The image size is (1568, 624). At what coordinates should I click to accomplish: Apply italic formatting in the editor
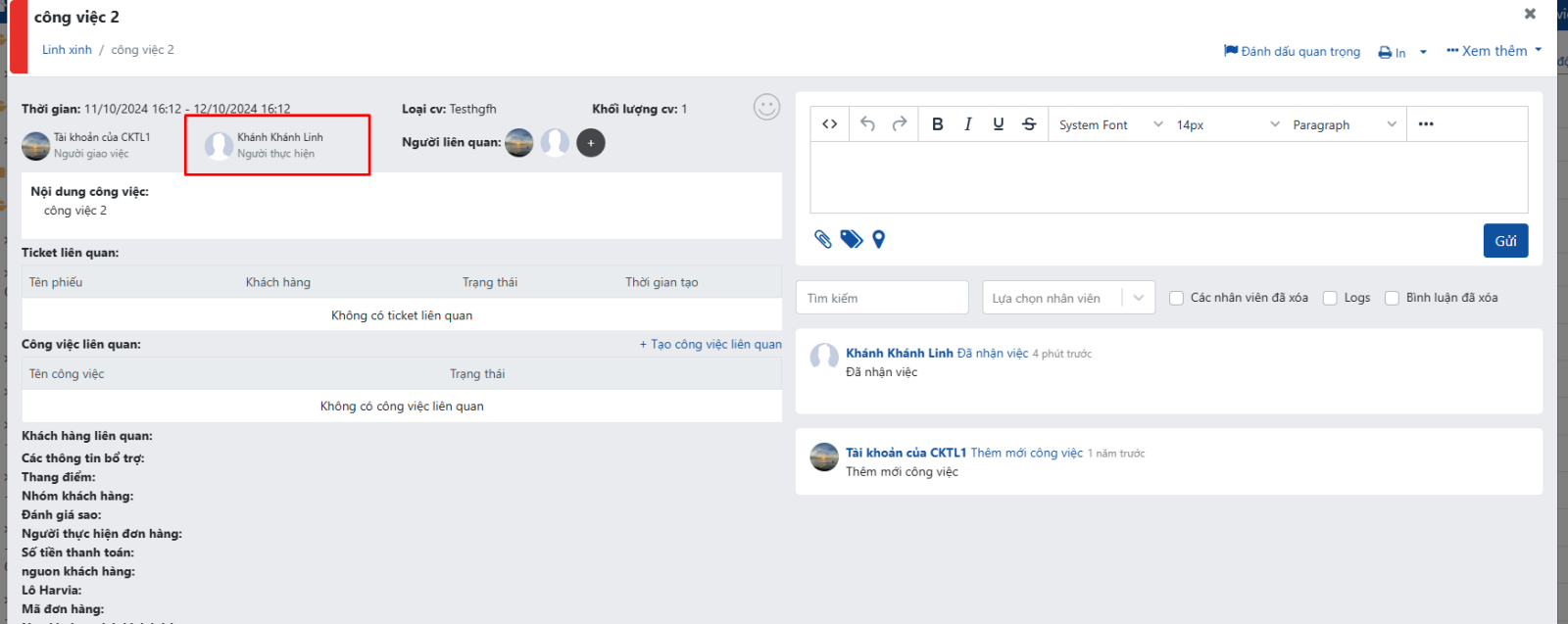(x=967, y=124)
